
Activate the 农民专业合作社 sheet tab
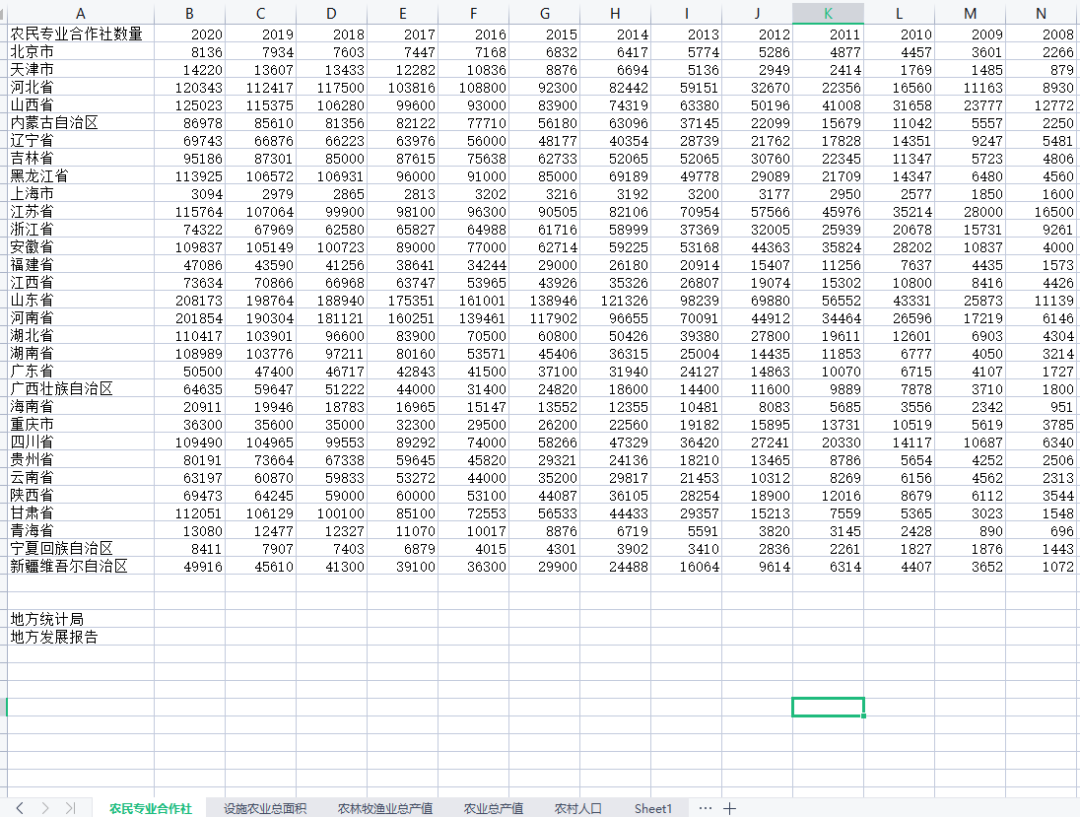150,808
